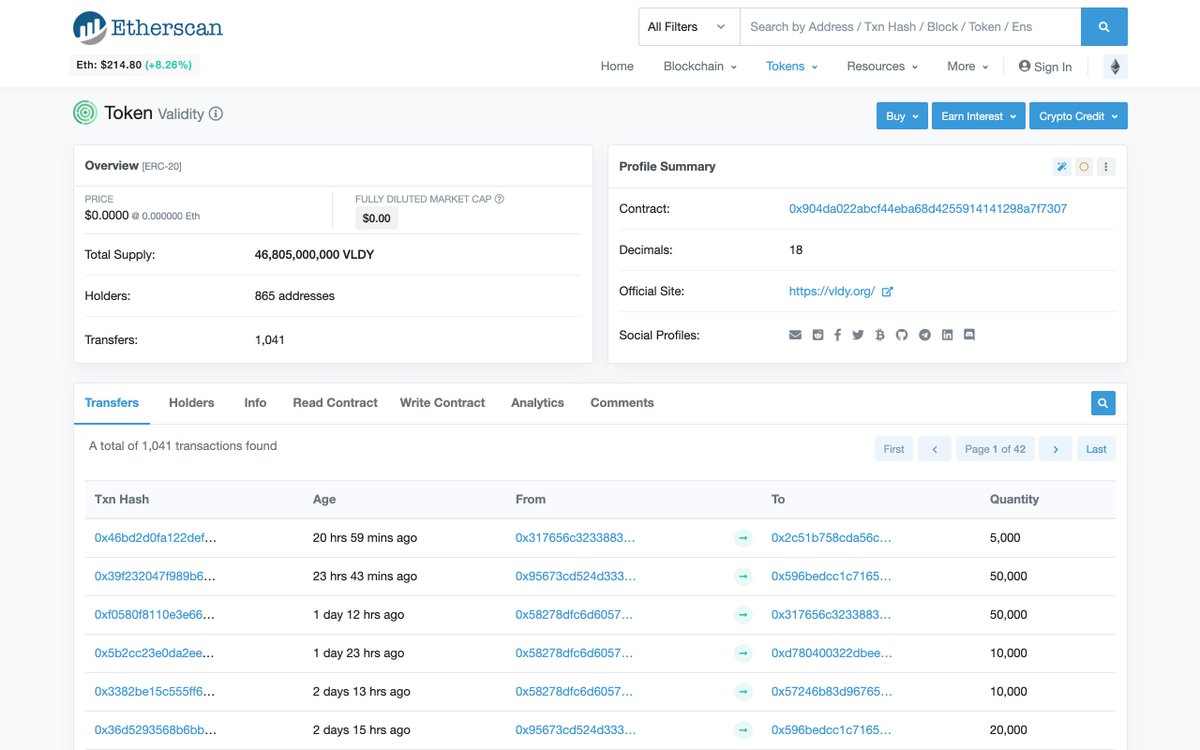Open the Write Contract tab
The width and height of the screenshot is (1200, 750).
pos(442,403)
